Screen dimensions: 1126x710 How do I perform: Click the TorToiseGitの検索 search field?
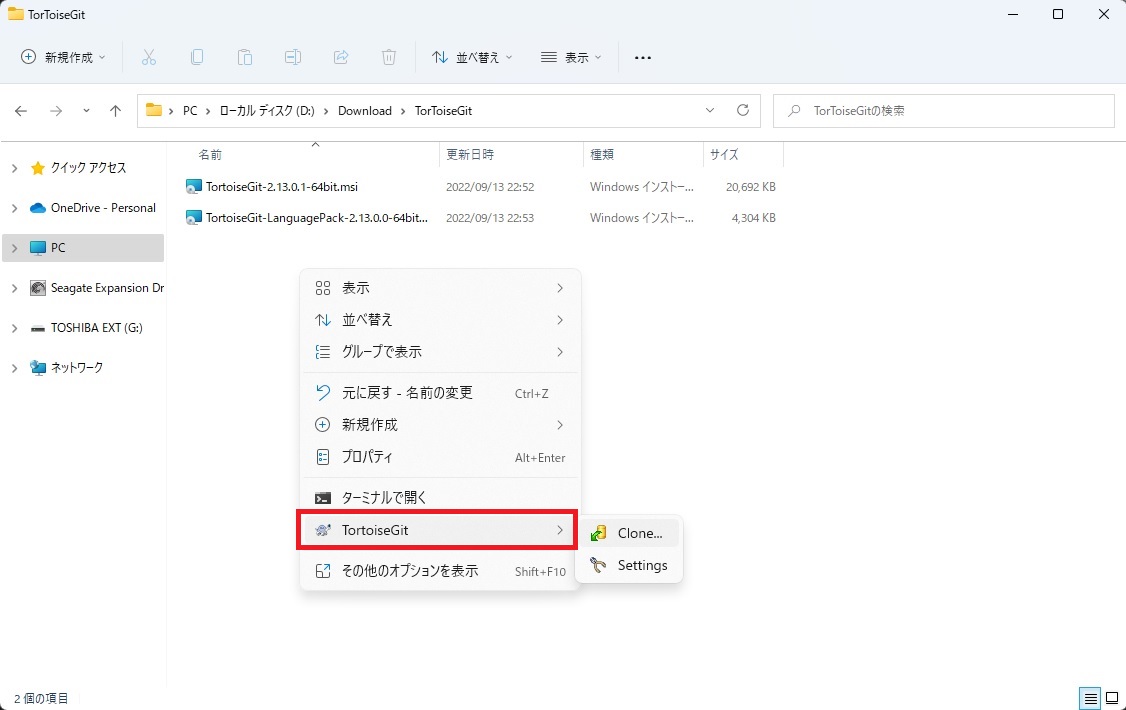tap(944, 111)
